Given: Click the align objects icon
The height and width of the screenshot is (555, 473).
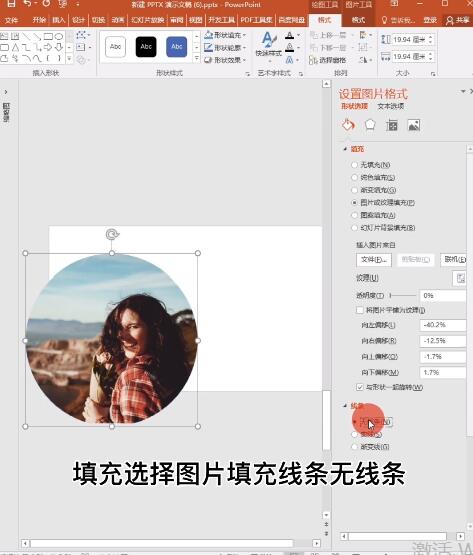Looking at the screenshot, I should tap(363, 35).
